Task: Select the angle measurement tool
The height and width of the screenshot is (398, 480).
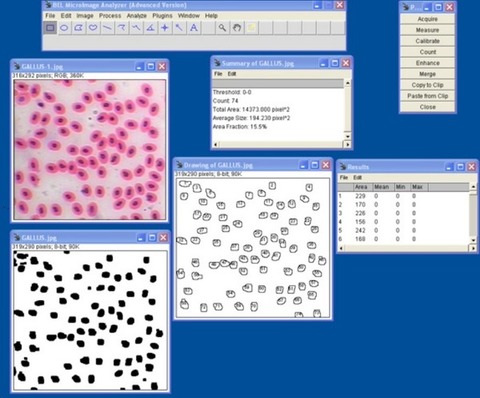Action: coord(150,28)
